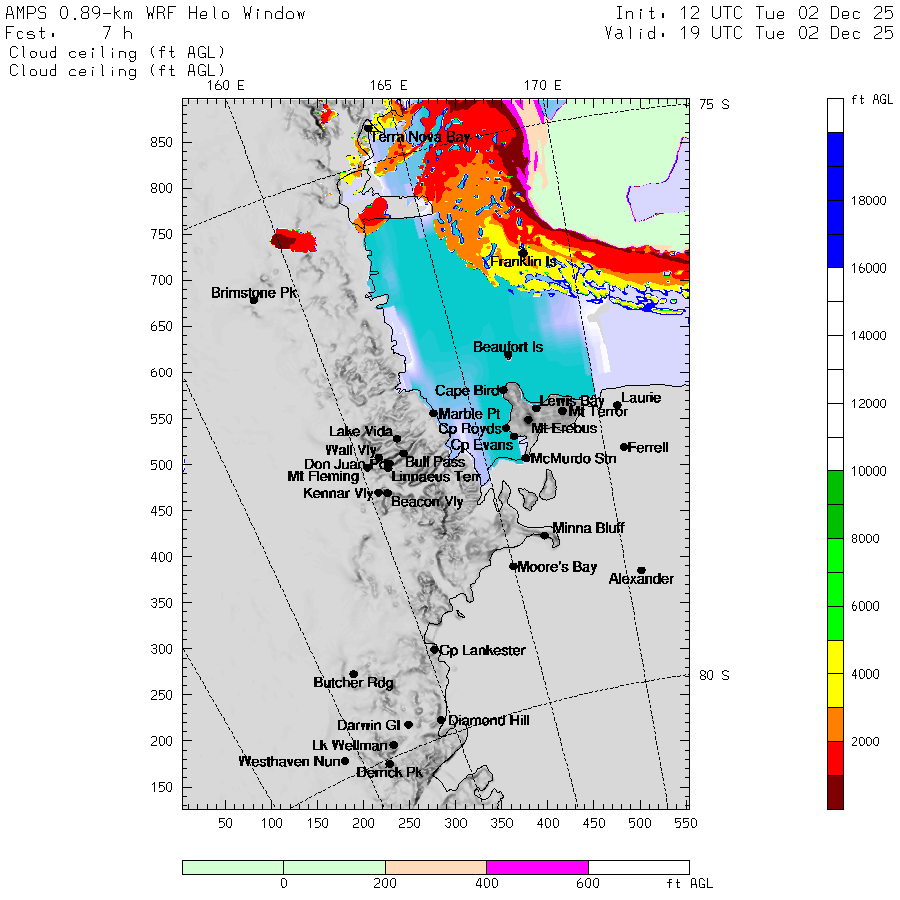Click the dark red swatch at colorbar bottom
This screenshot has height=900, width=900.
coord(835,792)
